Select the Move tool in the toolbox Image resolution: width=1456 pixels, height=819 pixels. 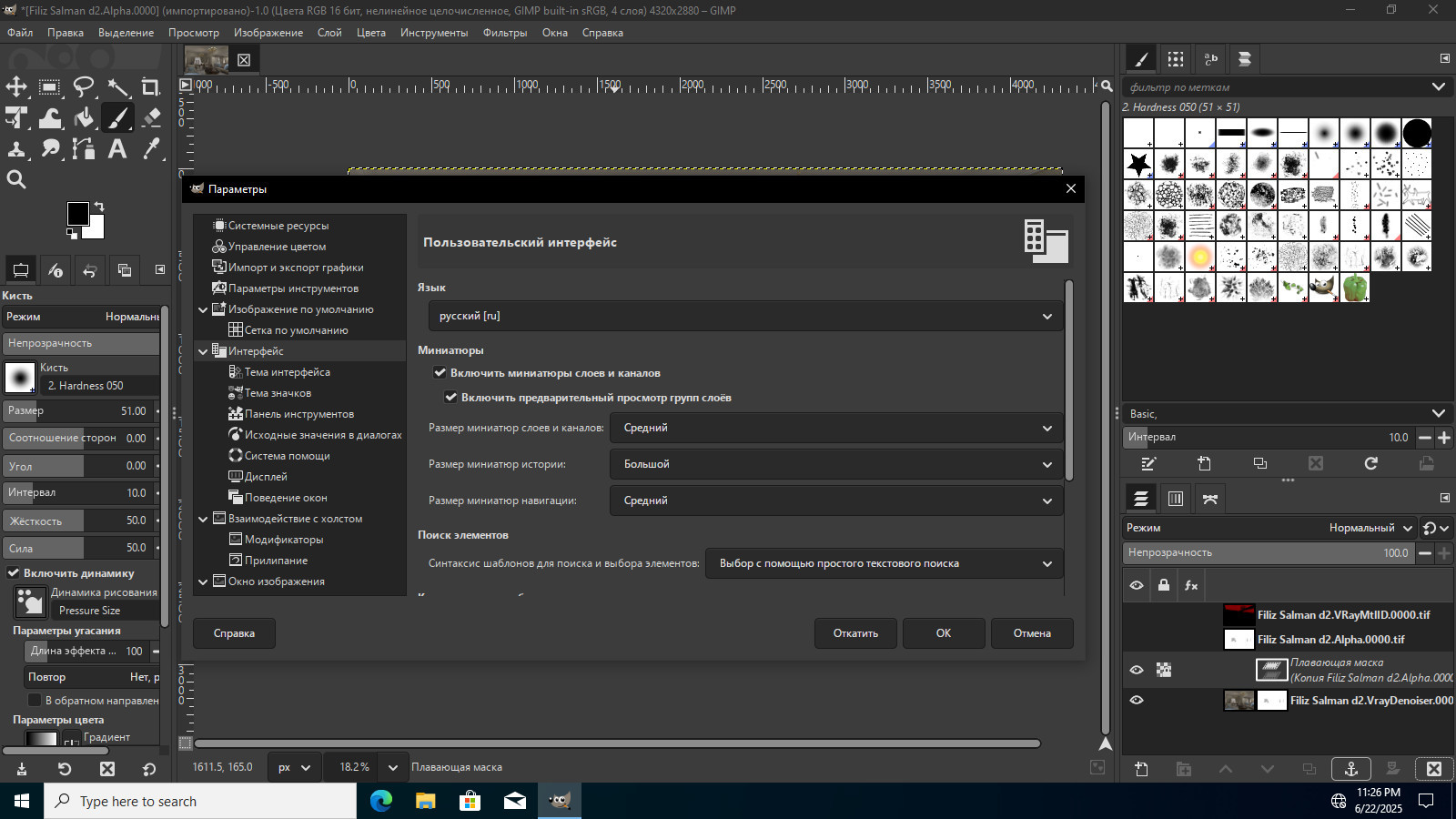click(16, 86)
